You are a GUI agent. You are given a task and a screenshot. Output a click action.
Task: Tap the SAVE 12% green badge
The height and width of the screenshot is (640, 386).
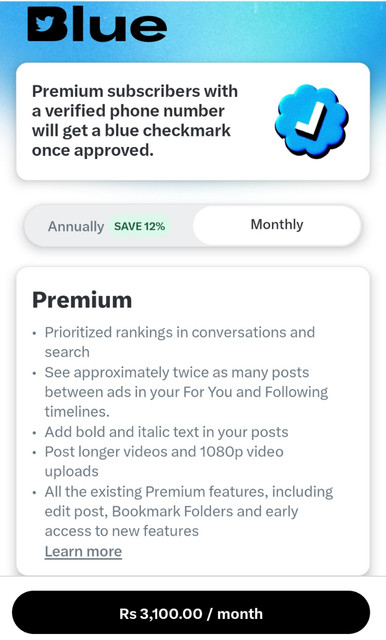pos(140,226)
